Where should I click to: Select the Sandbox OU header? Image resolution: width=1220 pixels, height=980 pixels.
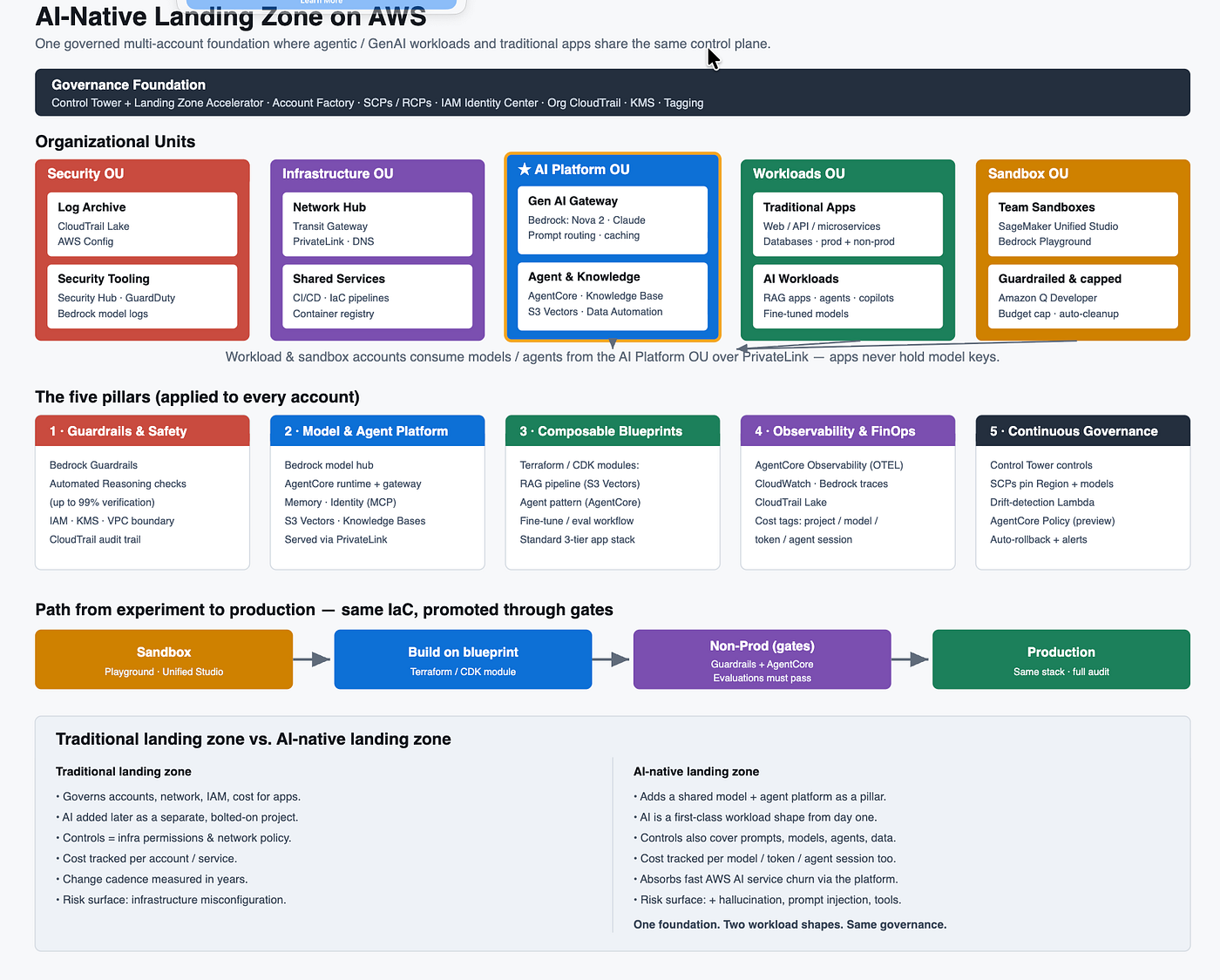pyautogui.click(x=1027, y=173)
